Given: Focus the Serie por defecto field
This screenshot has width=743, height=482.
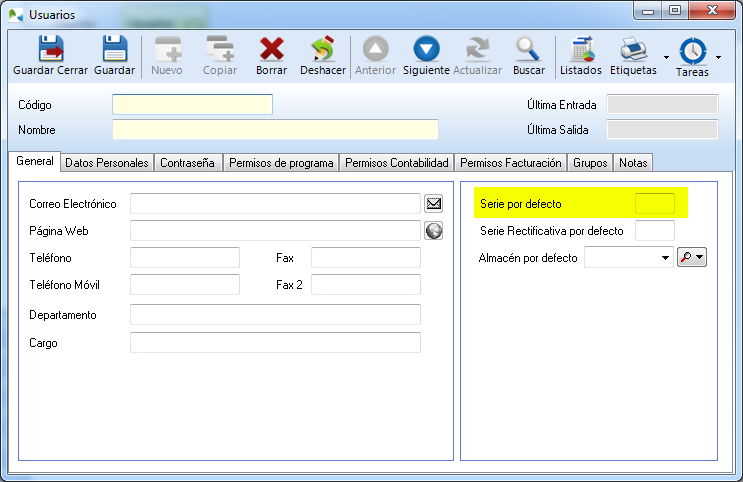Looking at the screenshot, I should coord(655,204).
